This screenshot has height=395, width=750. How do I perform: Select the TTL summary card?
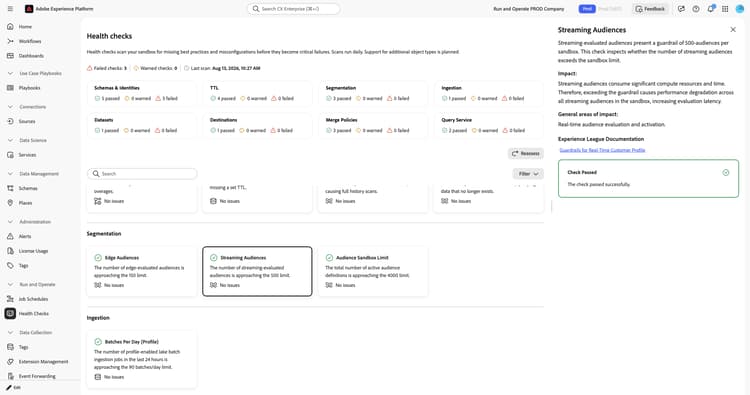coord(257,93)
